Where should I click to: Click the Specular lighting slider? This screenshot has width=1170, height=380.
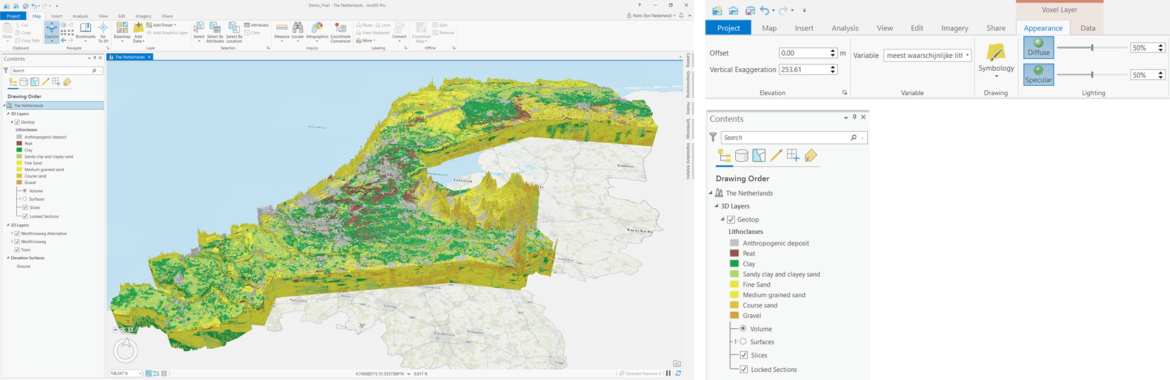1091,75
